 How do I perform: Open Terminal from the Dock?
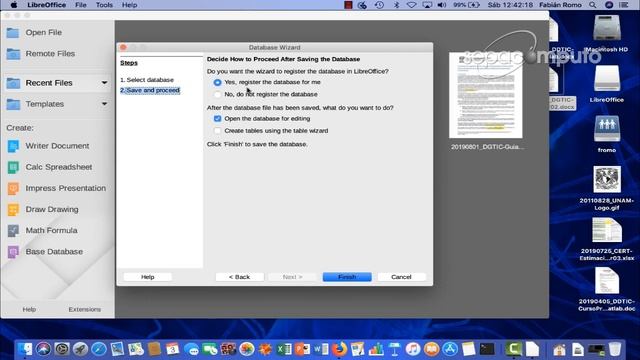click(487, 349)
